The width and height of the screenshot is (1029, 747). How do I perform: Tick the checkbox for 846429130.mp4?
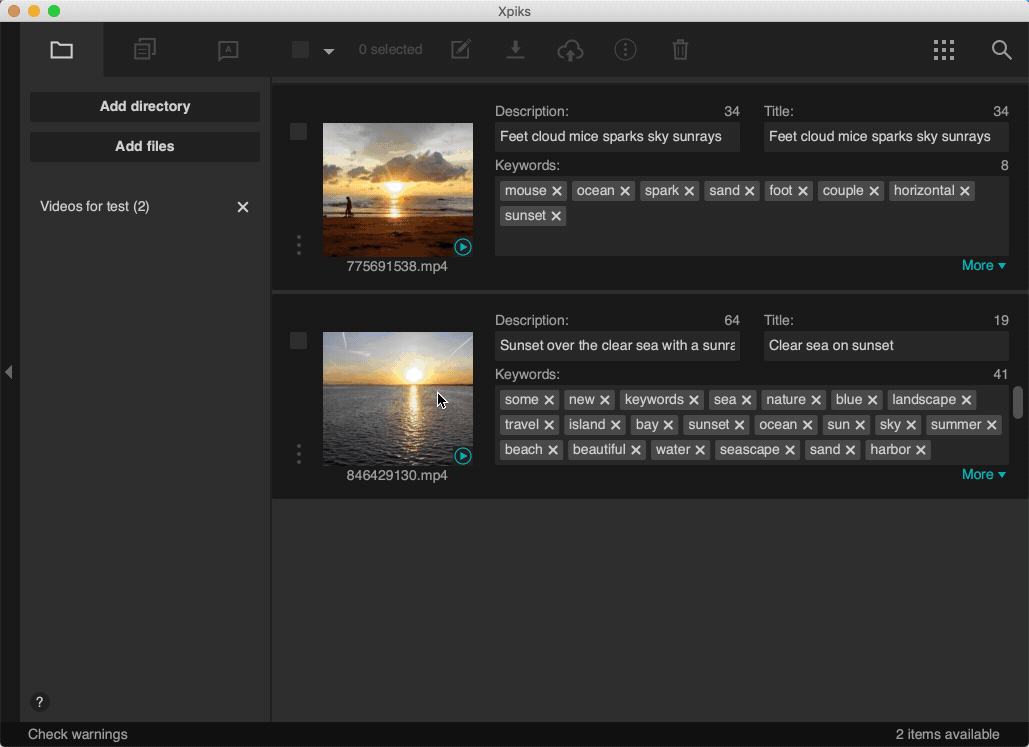pos(298,341)
